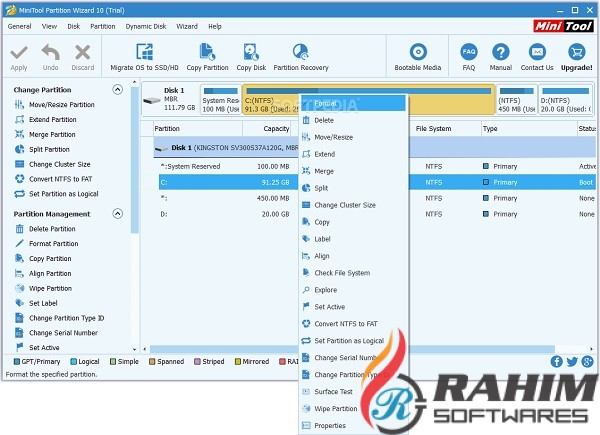This screenshot has width=600, height=435.
Task: Choose Extend Partition in sidebar
Action: (x=46, y=119)
